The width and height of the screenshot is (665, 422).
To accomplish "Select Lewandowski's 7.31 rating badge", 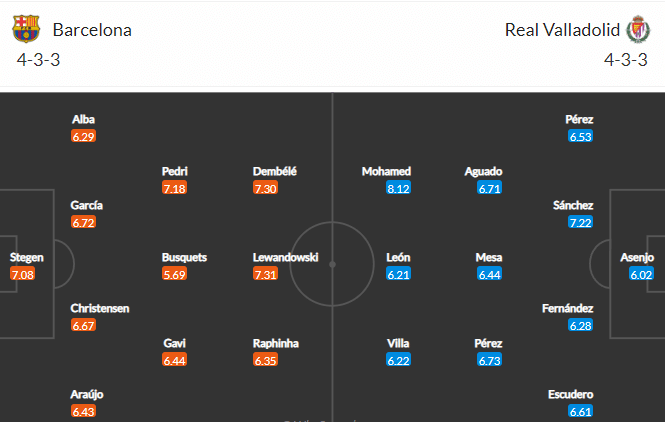I will tap(265, 274).
